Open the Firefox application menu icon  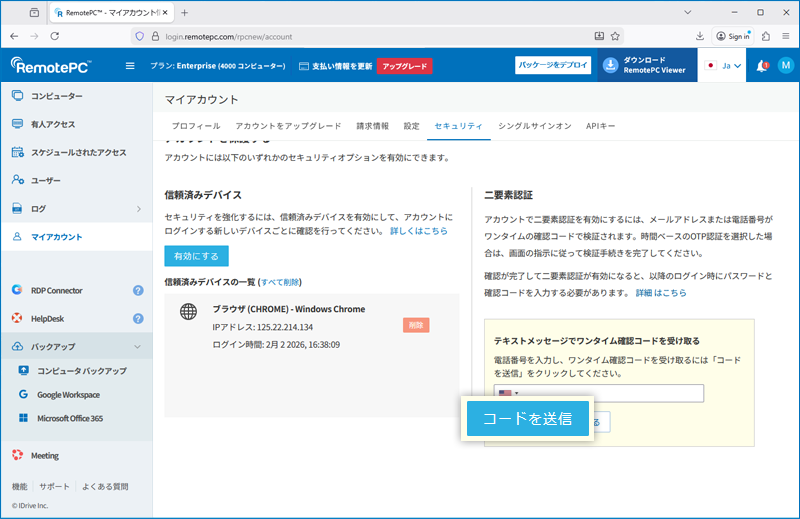pos(786,36)
